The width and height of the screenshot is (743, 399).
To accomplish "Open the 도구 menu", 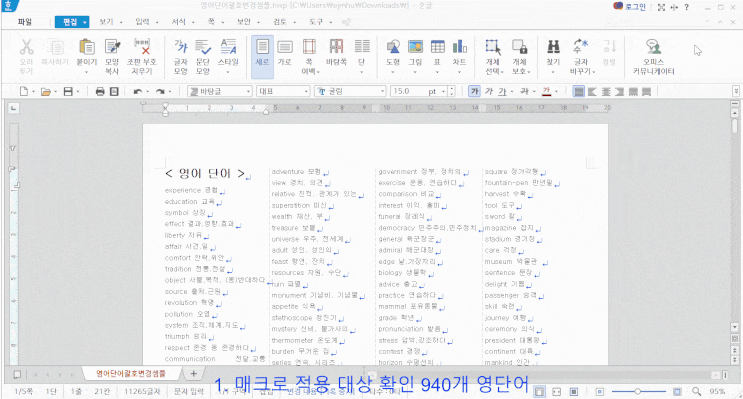I will click(316, 22).
